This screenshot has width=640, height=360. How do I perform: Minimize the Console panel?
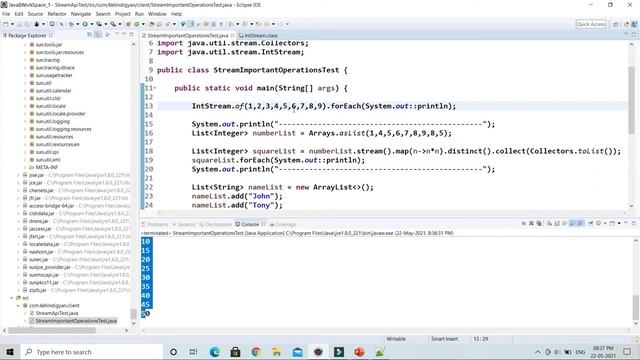[x=626, y=223]
